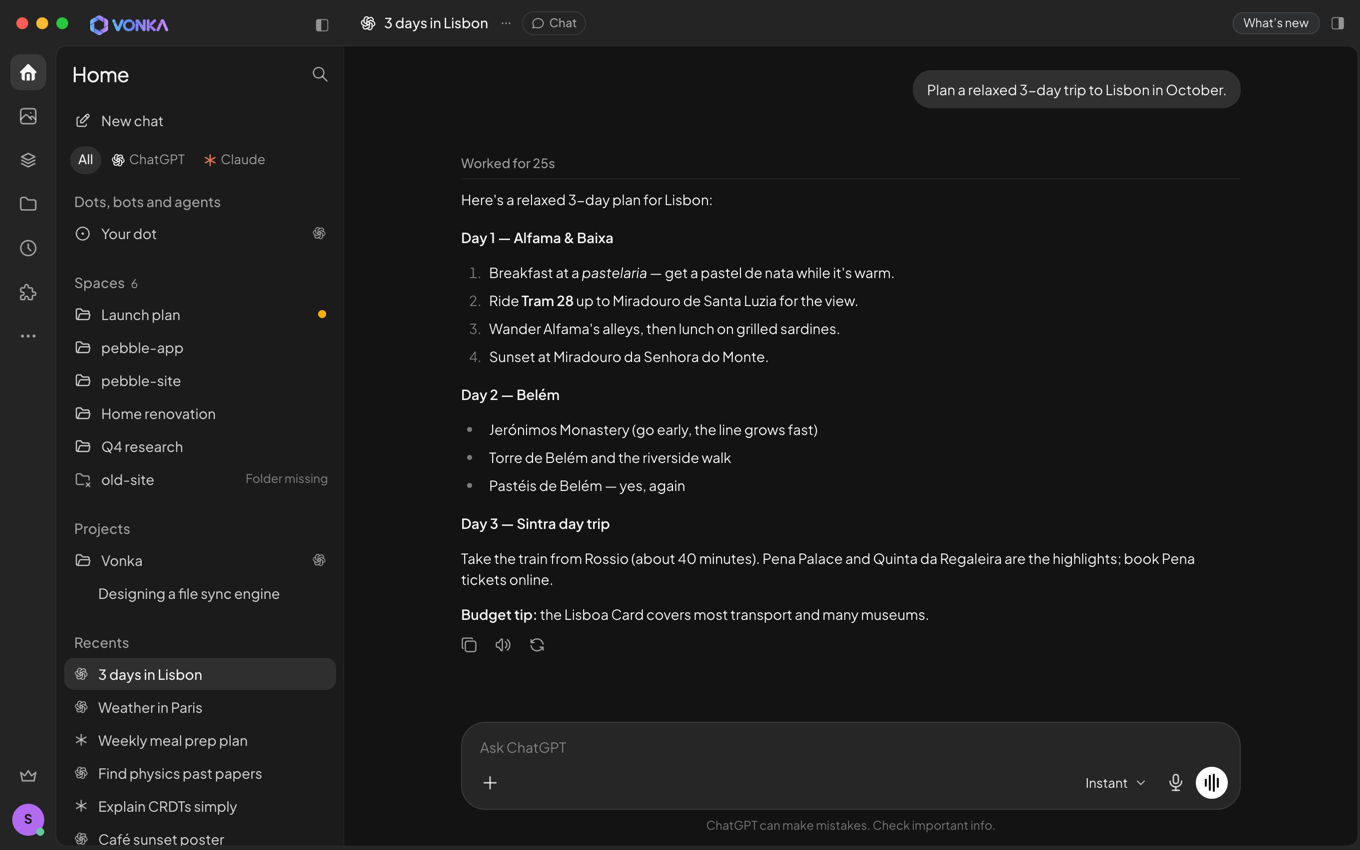Open the image gallery rail icon

(x=28, y=116)
